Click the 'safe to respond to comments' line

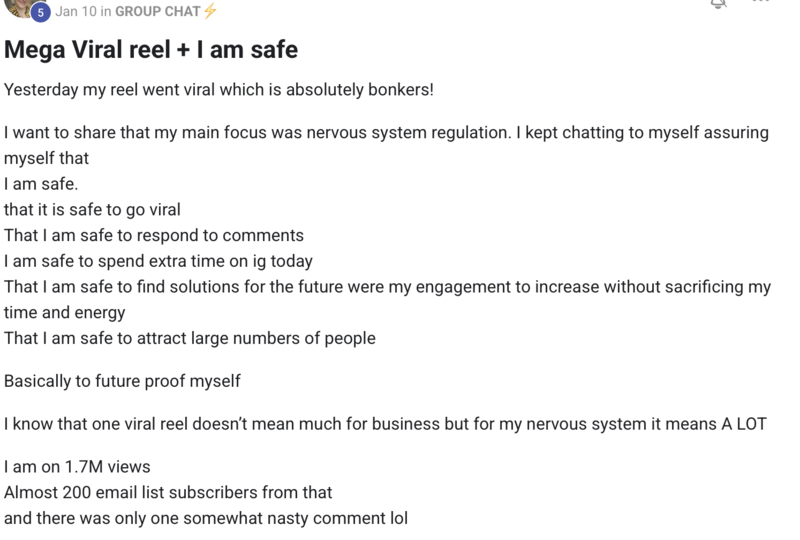(x=154, y=235)
